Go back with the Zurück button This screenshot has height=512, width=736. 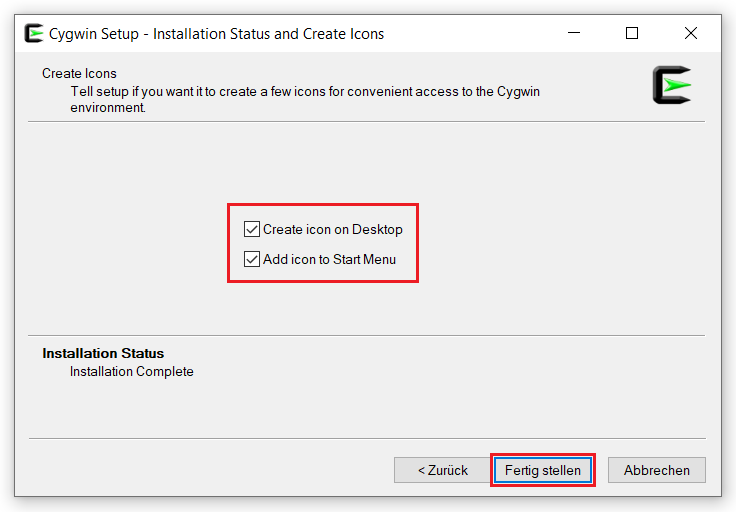point(442,470)
